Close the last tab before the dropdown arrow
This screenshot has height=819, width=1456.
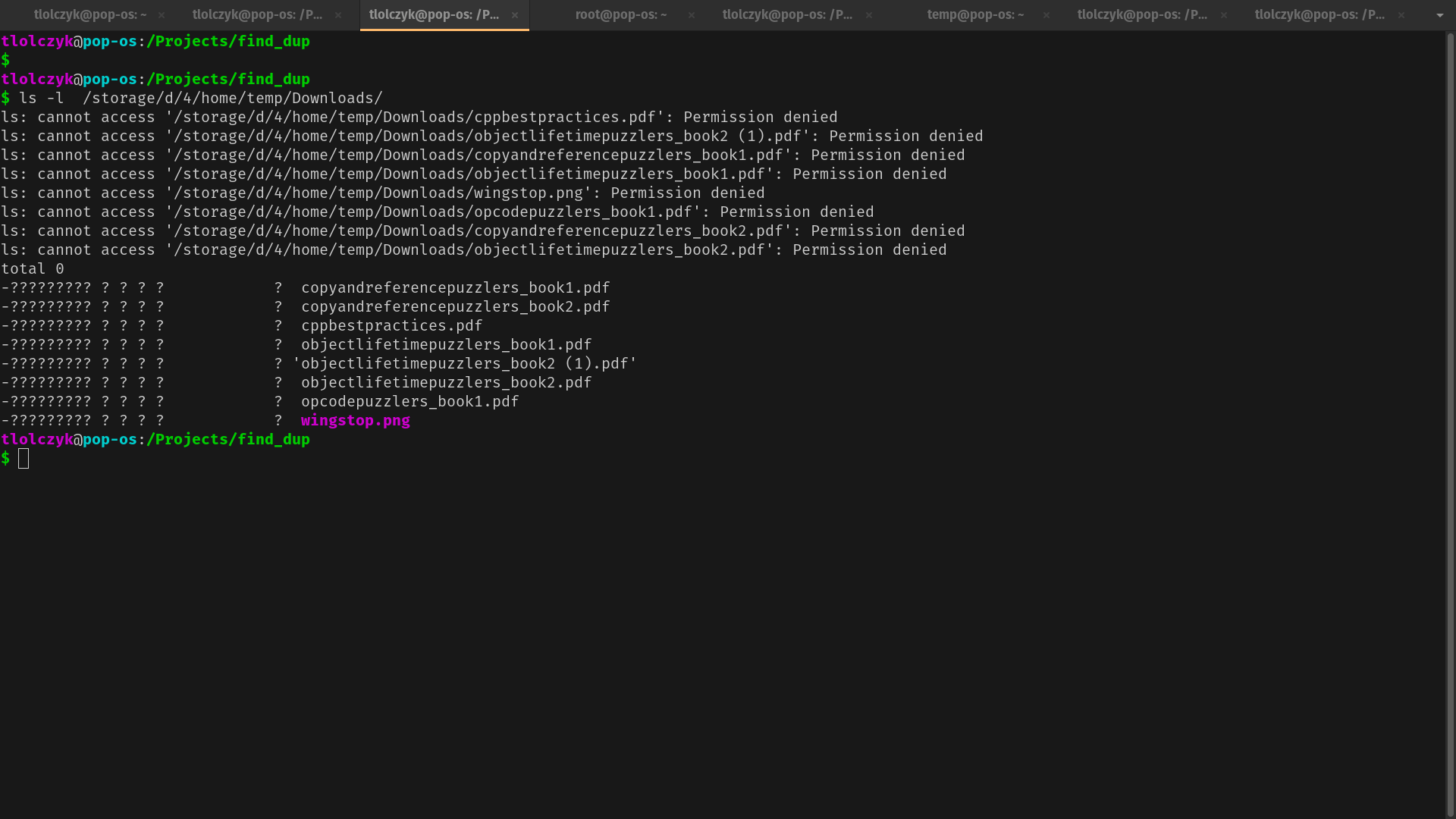click(x=1401, y=15)
